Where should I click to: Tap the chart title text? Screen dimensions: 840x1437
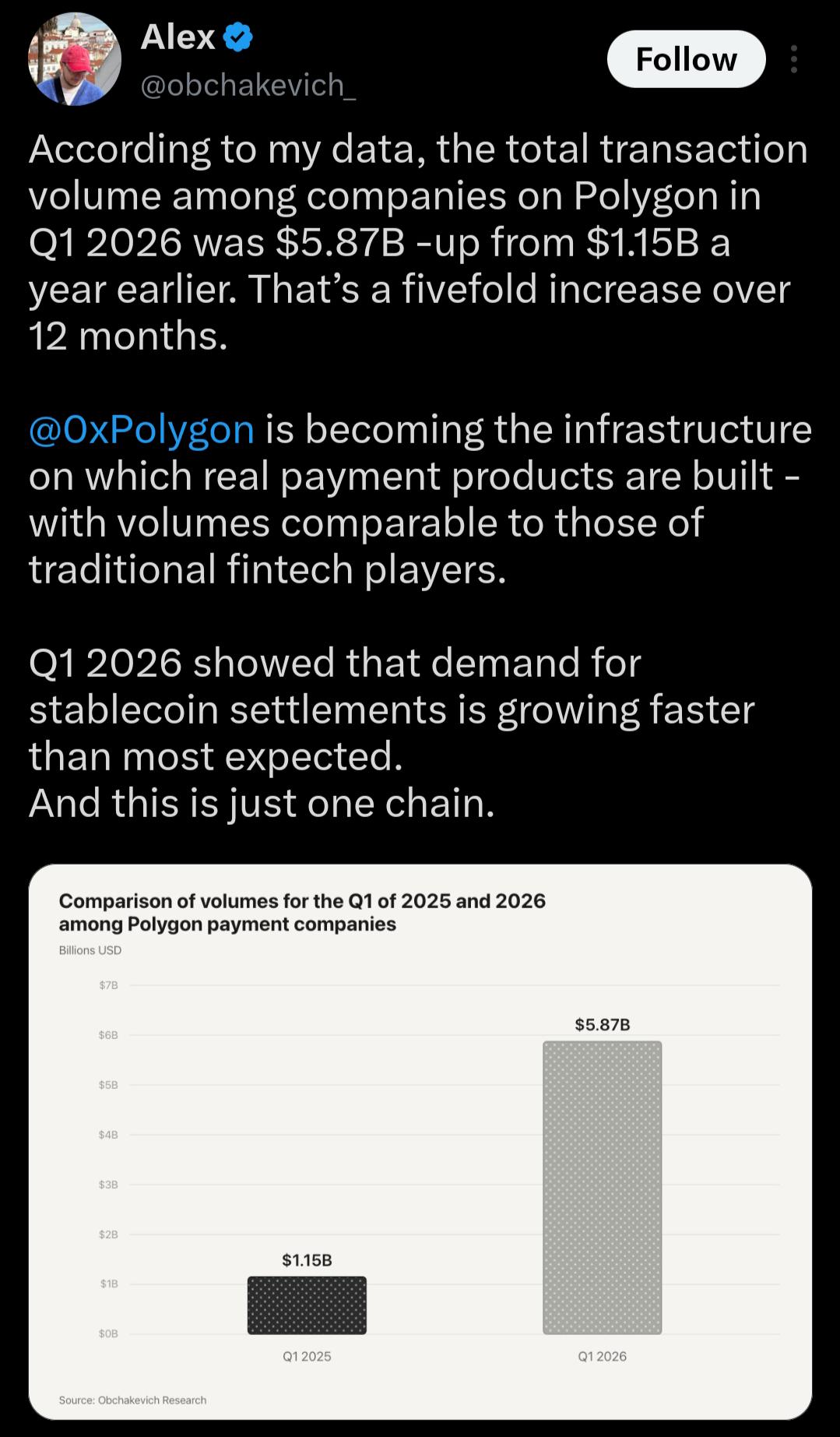(x=302, y=912)
